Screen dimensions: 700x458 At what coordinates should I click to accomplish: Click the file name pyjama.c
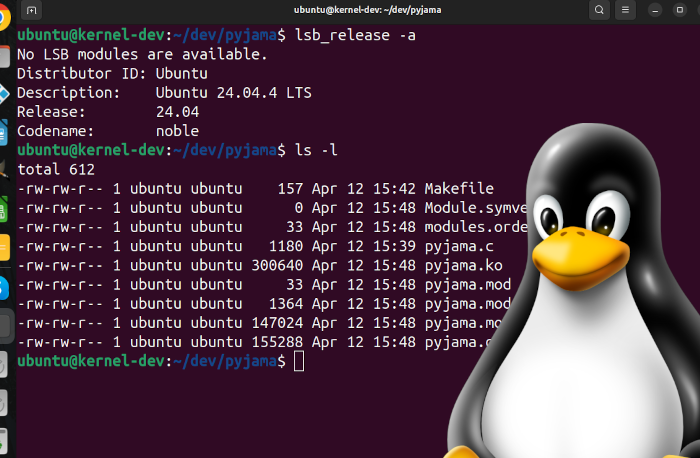coord(459,246)
